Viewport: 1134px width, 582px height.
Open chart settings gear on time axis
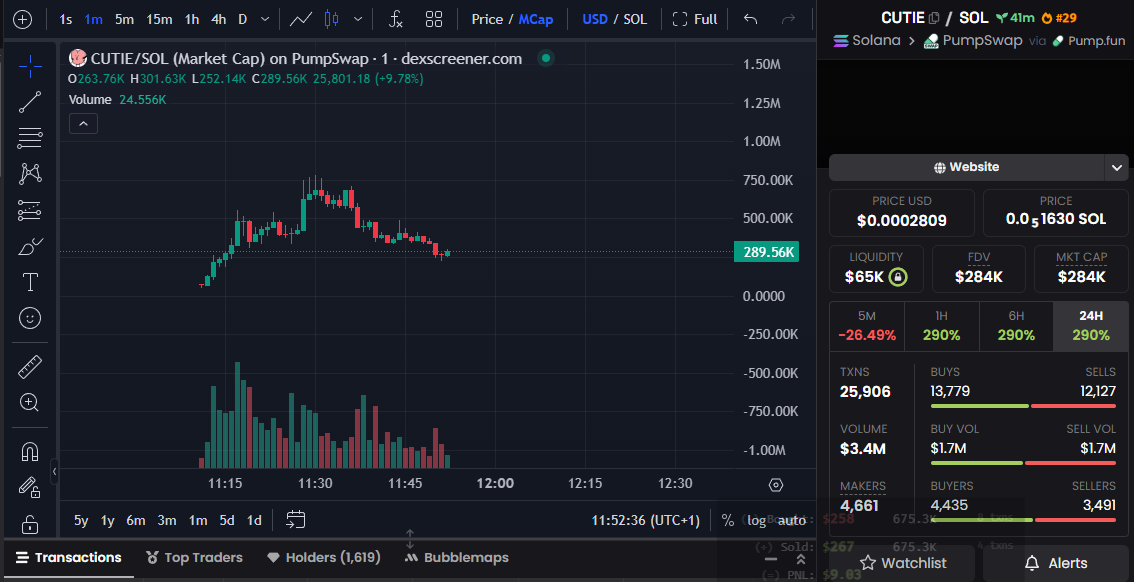pos(776,484)
